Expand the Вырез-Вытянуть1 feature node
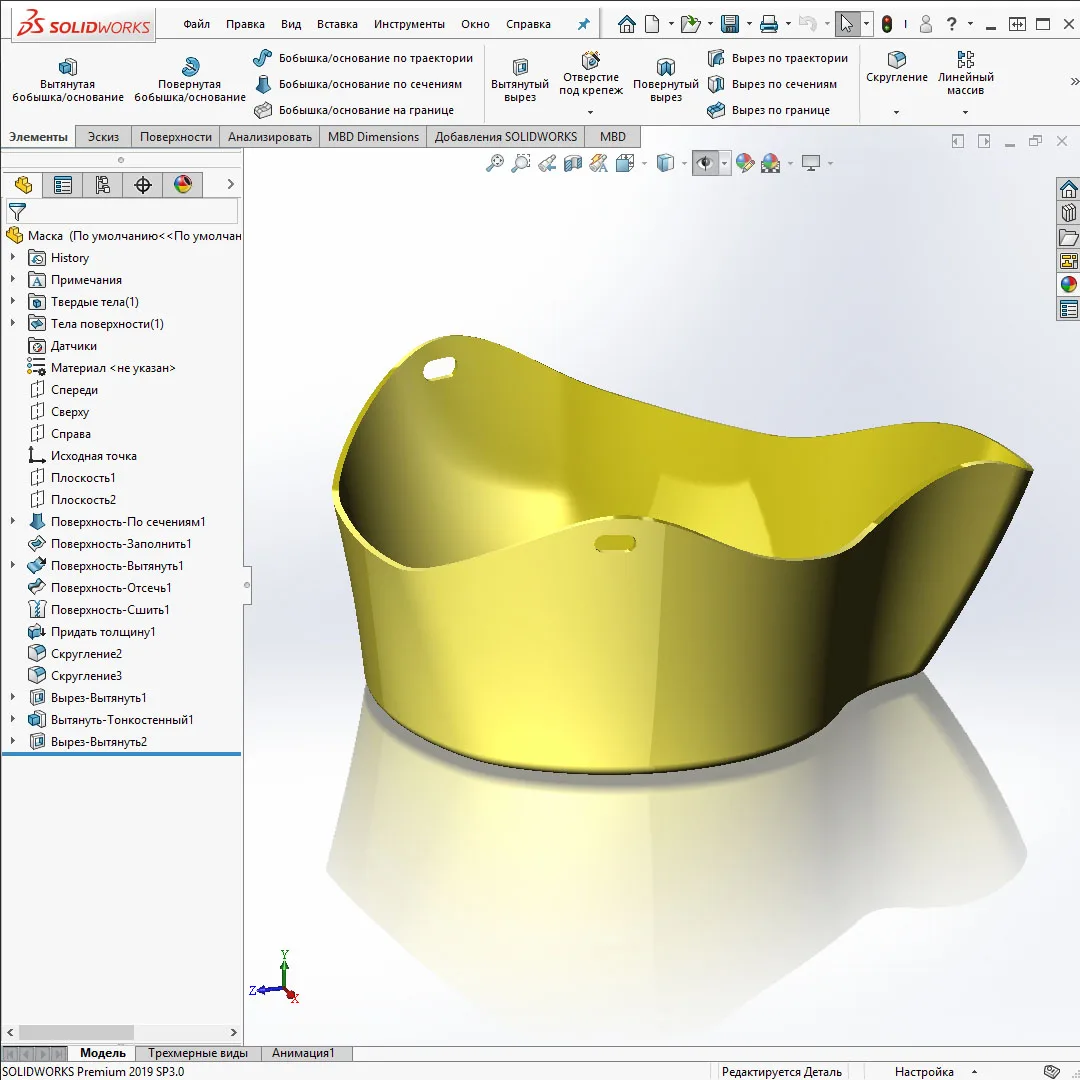This screenshot has width=1080, height=1080. [13, 698]
